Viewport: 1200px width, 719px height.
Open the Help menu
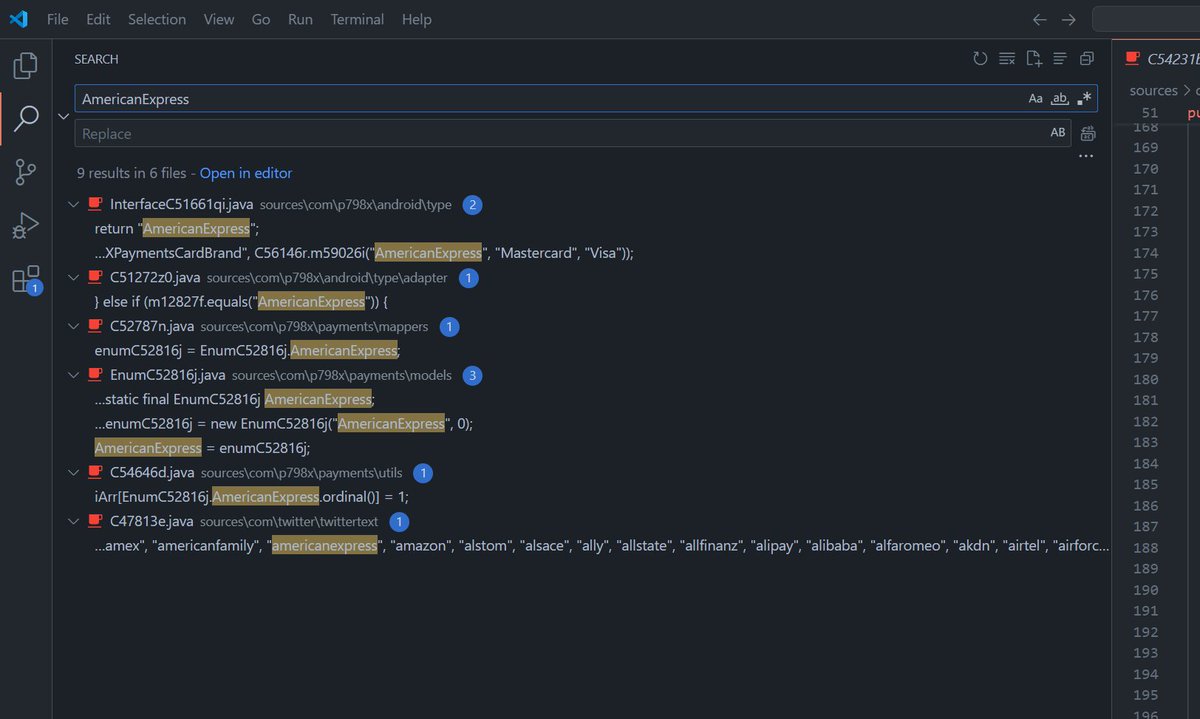click(x=417, y=19)
